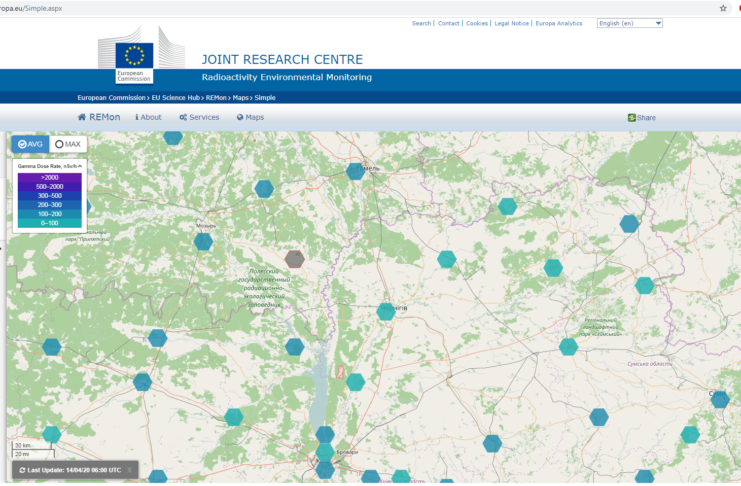
Task: Open the Europa Analytics link
Action: (x=559, y=23)
